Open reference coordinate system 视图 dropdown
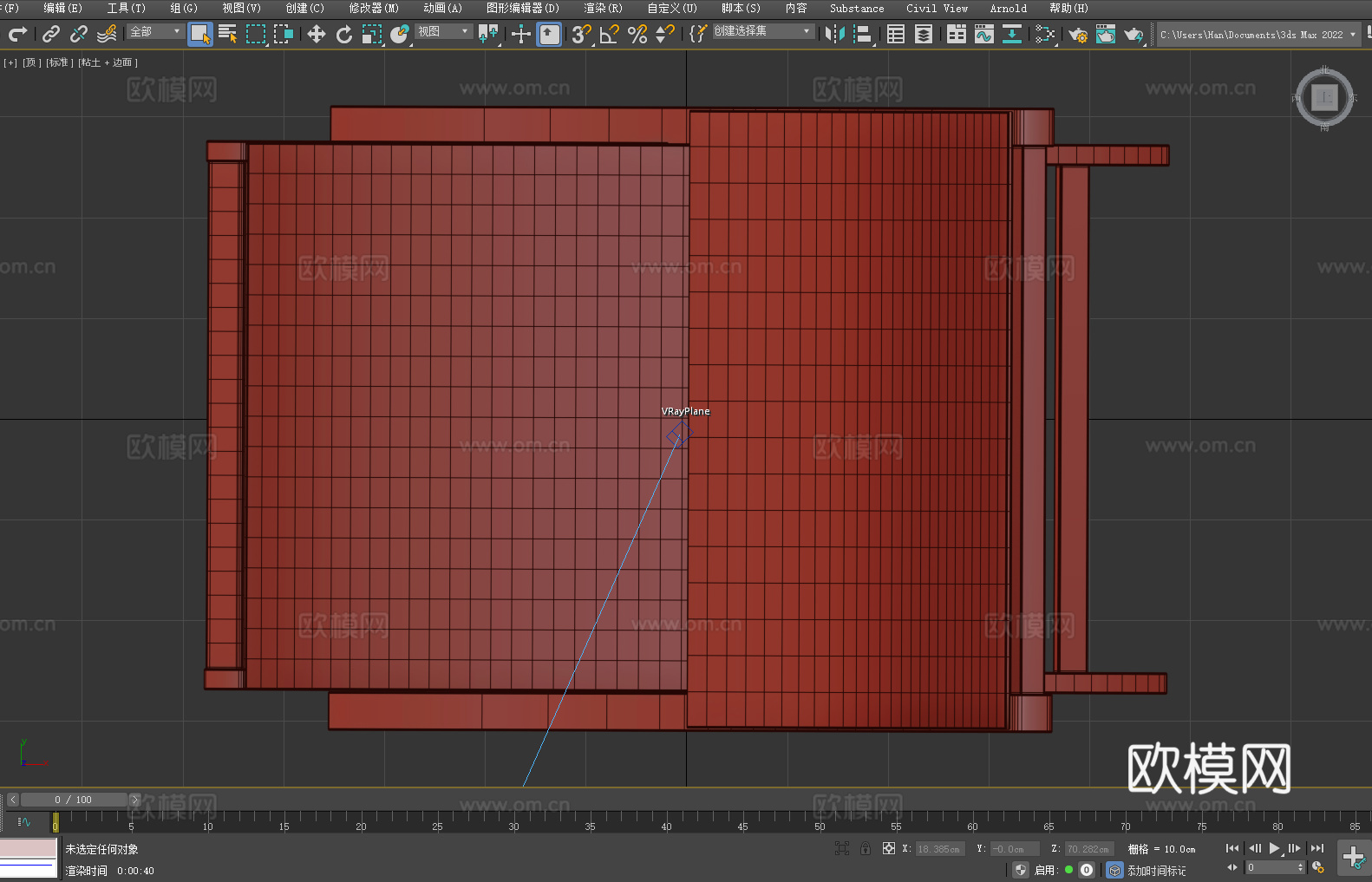Image resolution: width=1372 pixels, height=882 pixels. tap(443, 31)
